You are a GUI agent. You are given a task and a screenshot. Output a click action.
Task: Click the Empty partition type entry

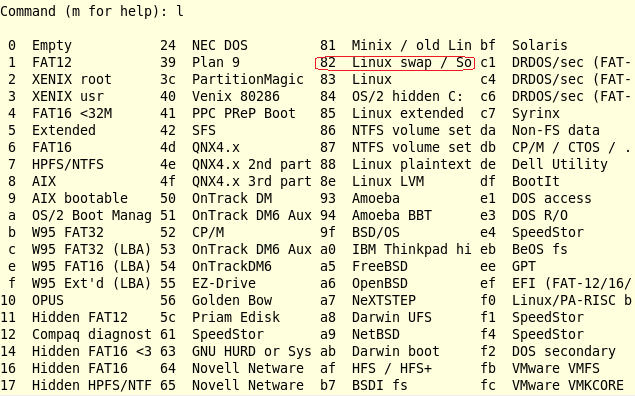(40, 45)
